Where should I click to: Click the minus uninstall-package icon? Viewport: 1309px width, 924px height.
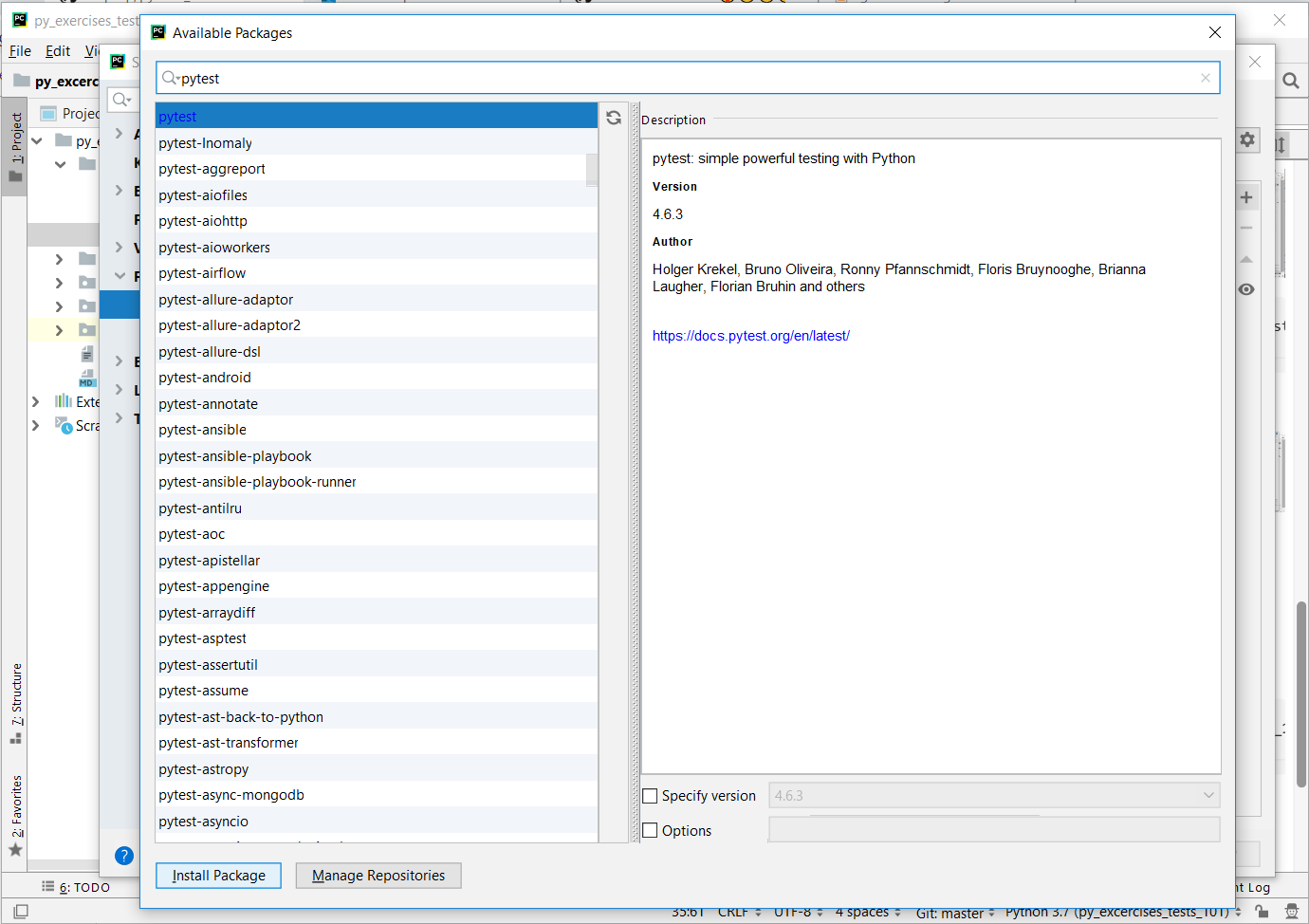pos(1246,228)
